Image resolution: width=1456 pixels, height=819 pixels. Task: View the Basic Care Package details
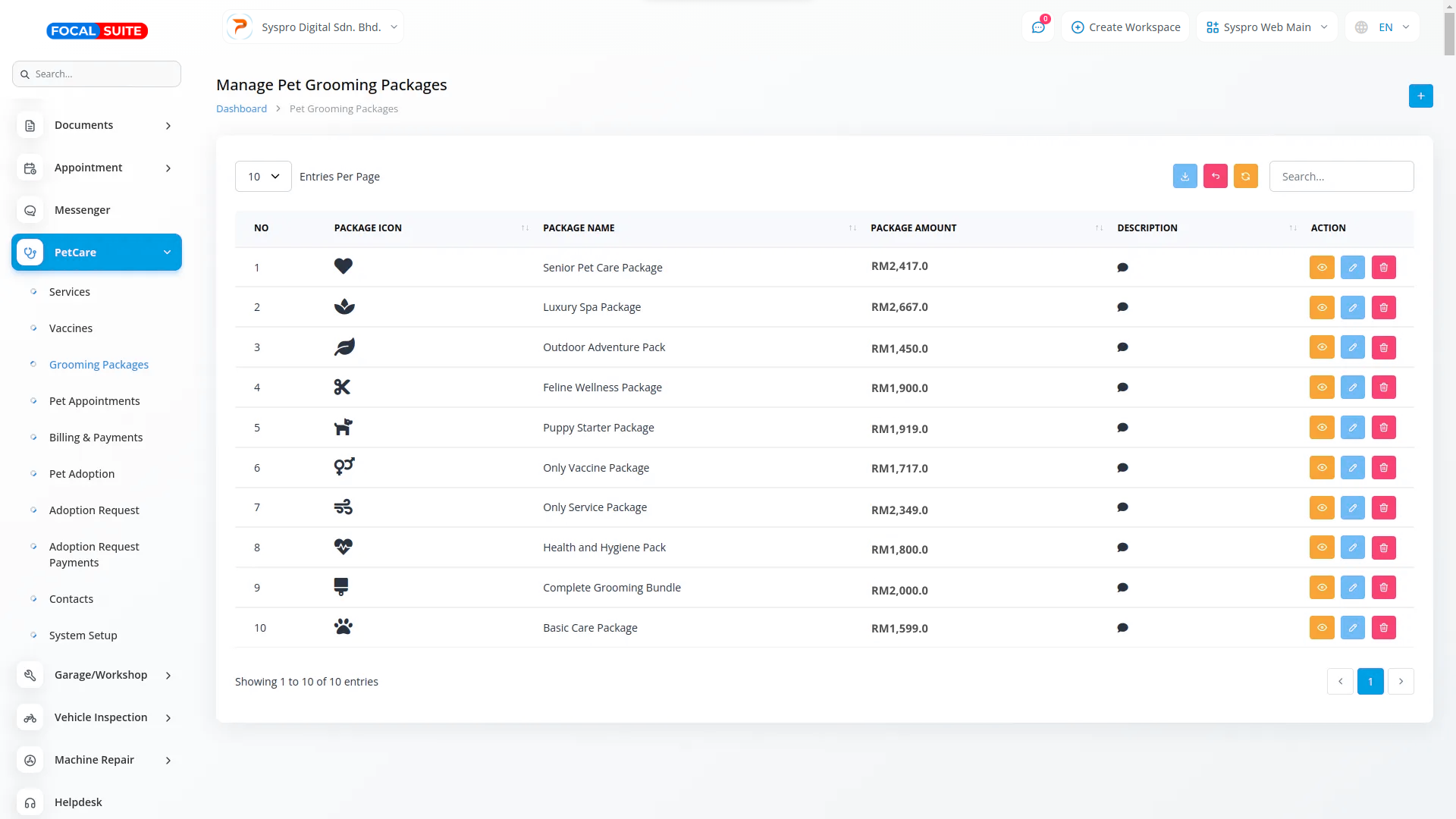coord(1321,628)
